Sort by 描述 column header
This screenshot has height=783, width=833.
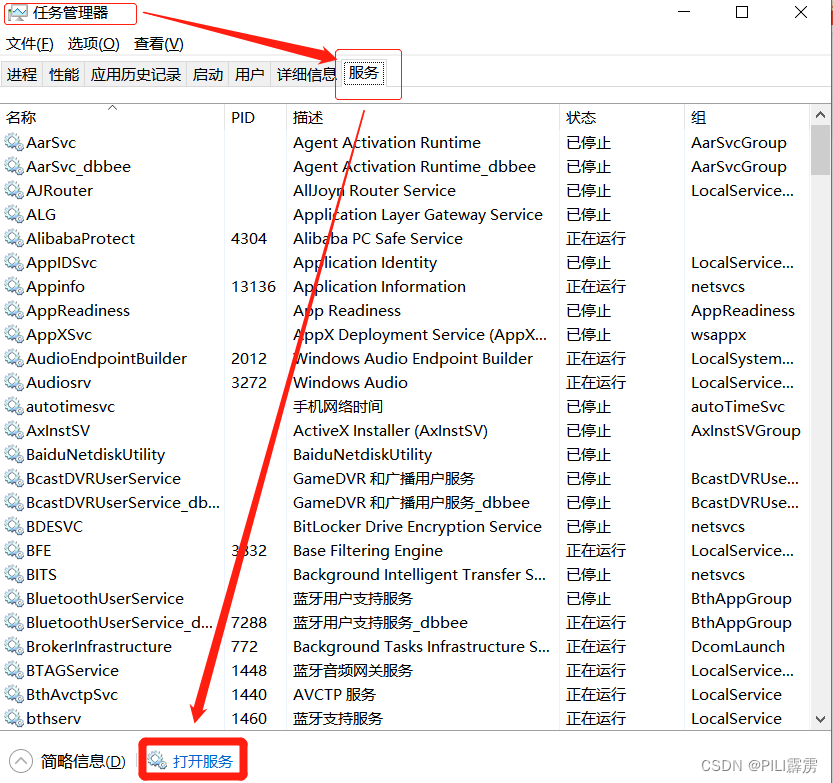tap(422, 117)
